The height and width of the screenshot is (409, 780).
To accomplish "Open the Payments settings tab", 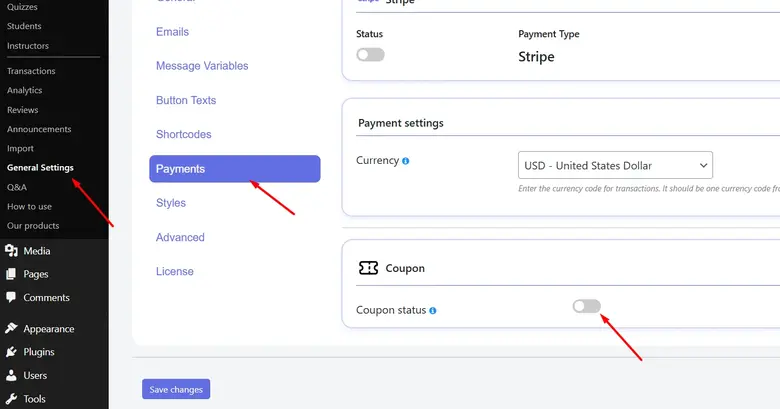I will (x=234, y=169).
